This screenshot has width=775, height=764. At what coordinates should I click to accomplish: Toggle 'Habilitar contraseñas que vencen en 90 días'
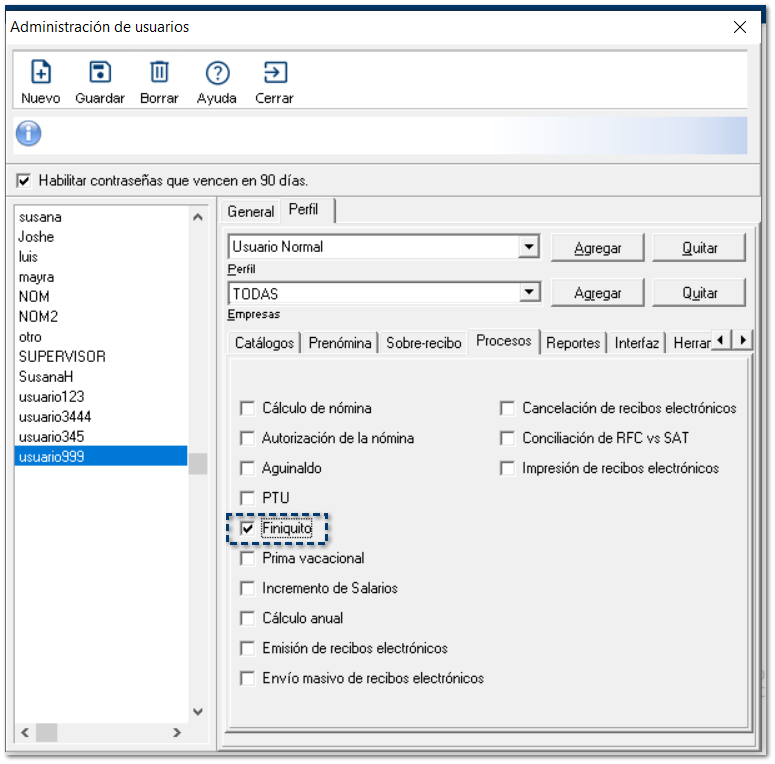click(23, 180)
